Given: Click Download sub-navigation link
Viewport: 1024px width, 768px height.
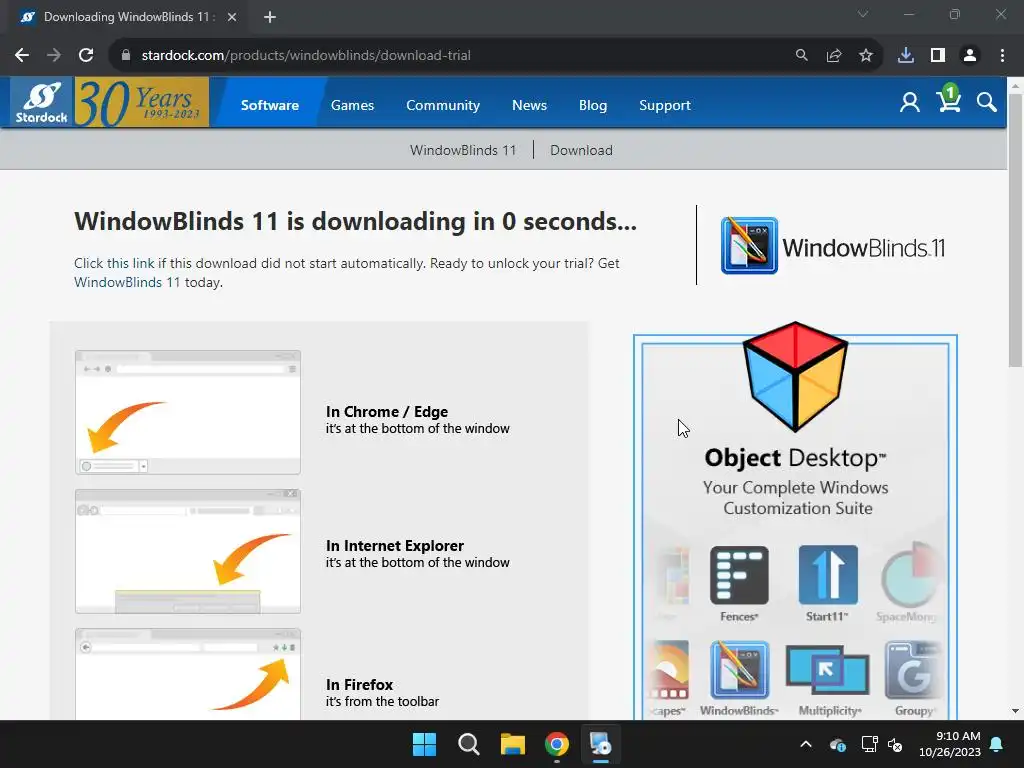Looking at the screenshot, I should pyautogui.click(x=581, y=150).
